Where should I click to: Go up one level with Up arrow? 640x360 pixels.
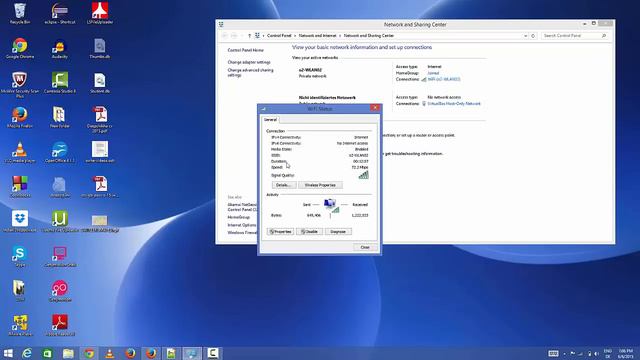click(249, 36)
